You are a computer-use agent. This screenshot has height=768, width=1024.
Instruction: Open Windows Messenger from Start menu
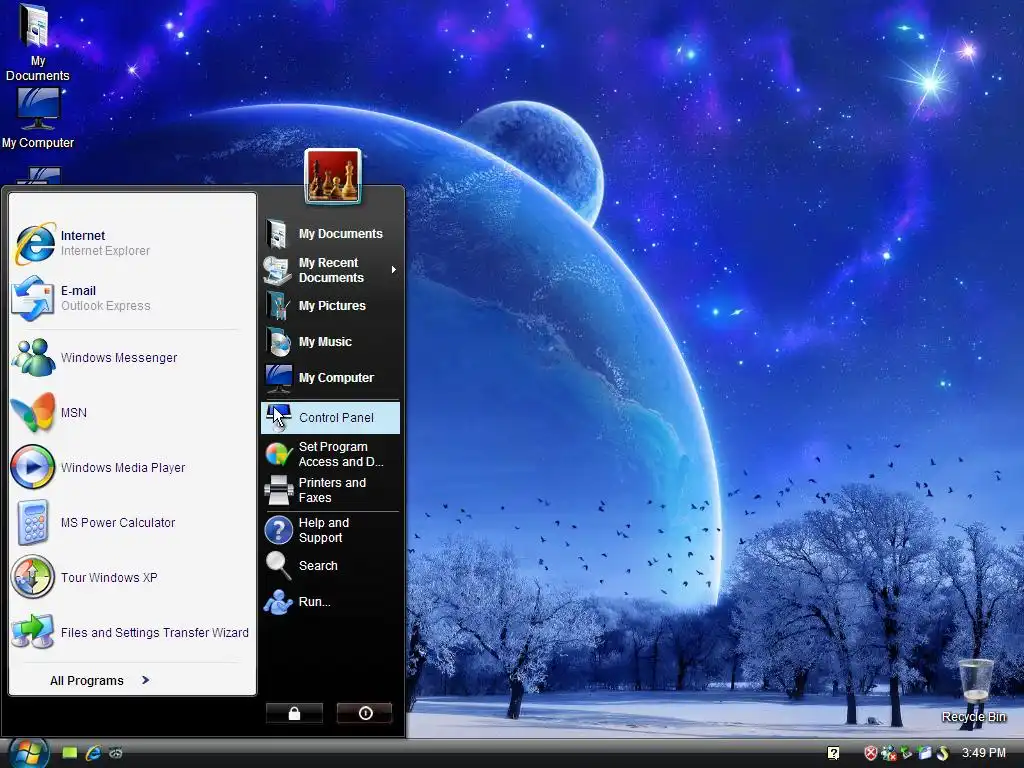coord(133,357)
